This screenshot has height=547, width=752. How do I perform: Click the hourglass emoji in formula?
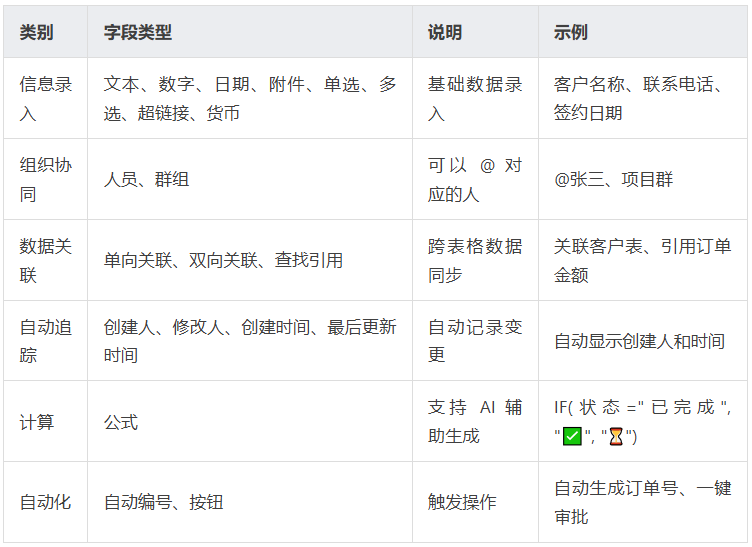616,436
